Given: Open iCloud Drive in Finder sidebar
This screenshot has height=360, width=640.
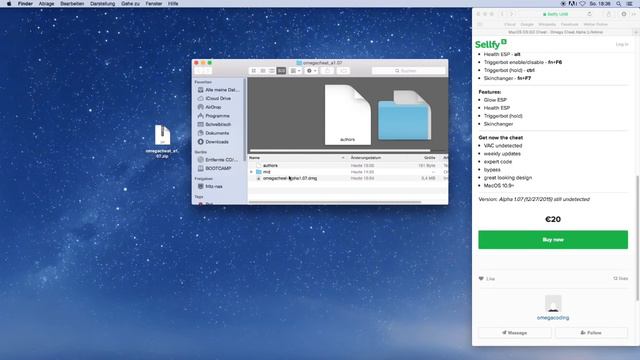Looking at the screenshot, I should tap(215, 98).
